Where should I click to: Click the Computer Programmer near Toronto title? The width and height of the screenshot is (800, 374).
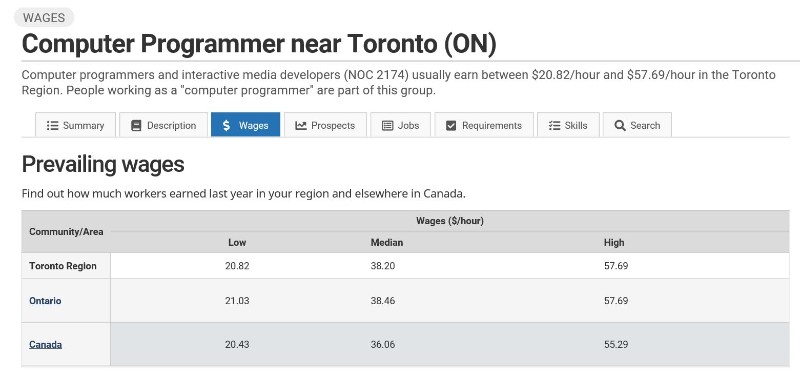259,44
